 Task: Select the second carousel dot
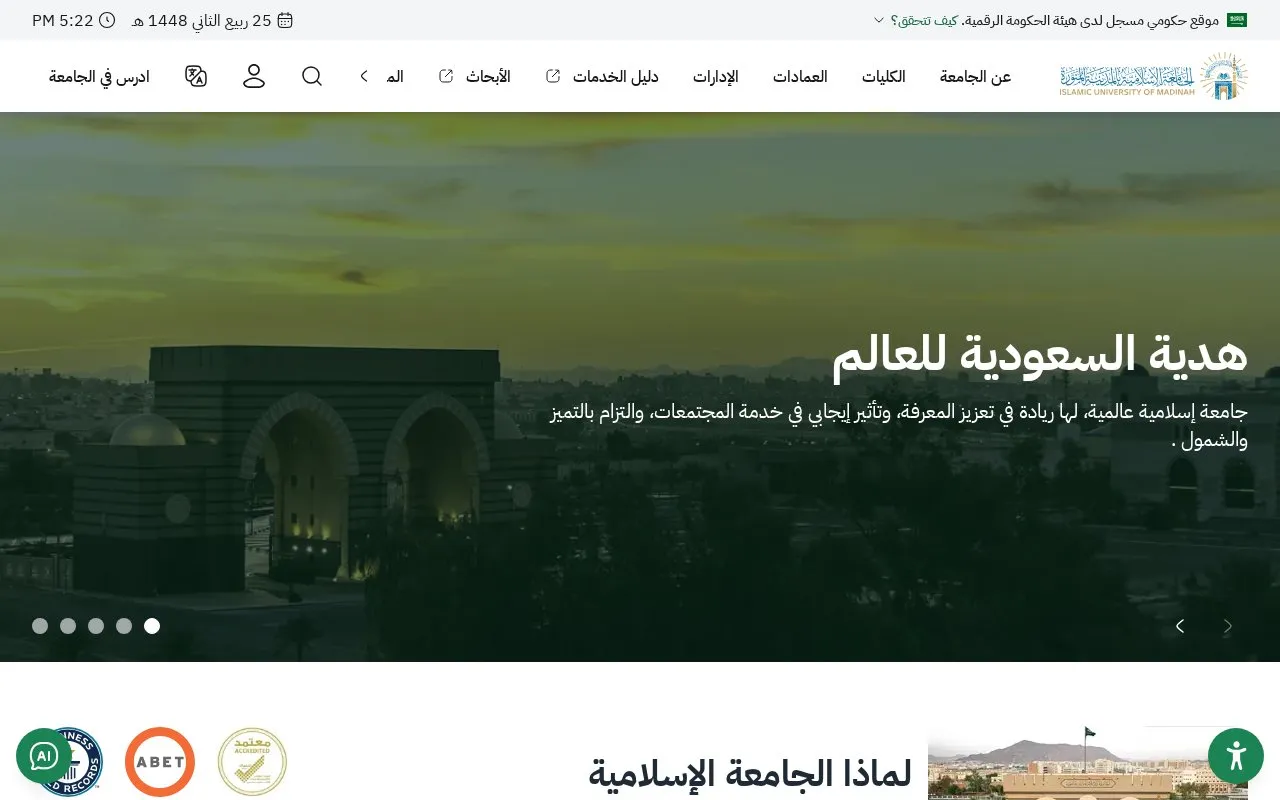pos(124,626)
